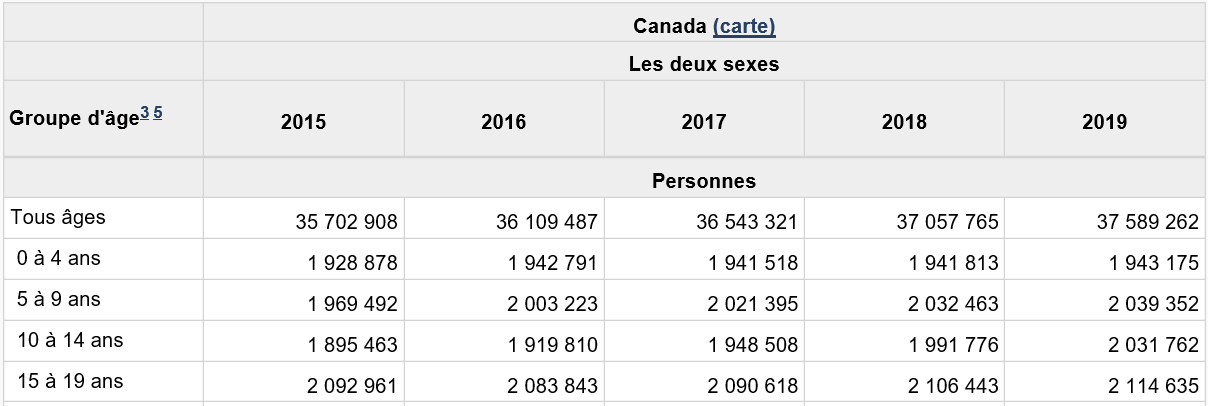Click the Tous âges 2015 value 35 702 908
This screenshot has width=1208, height=406.
tap(346, 222)
